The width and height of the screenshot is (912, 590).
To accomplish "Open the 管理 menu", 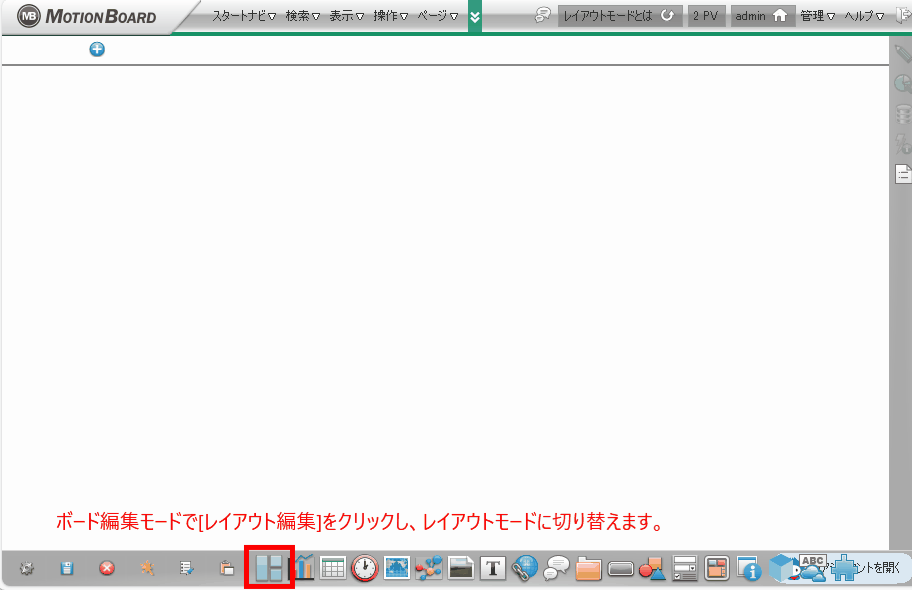I will click(817, 16).
